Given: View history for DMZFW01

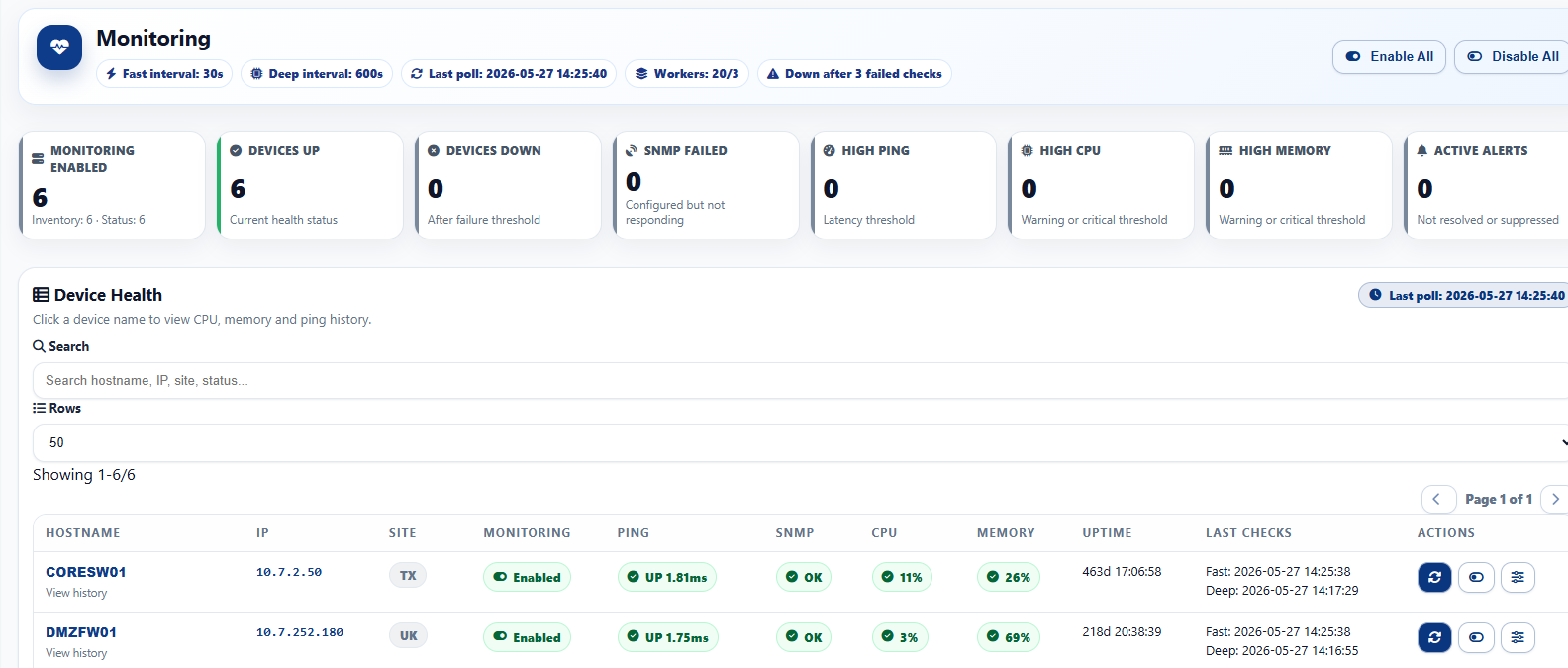Looking at the screenshot, I should pos(76,653).
